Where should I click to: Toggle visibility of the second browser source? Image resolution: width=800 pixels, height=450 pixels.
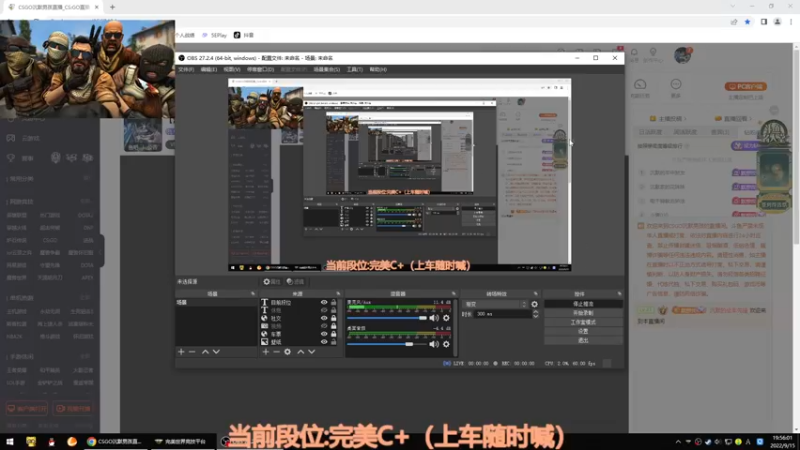pos(324,334)
